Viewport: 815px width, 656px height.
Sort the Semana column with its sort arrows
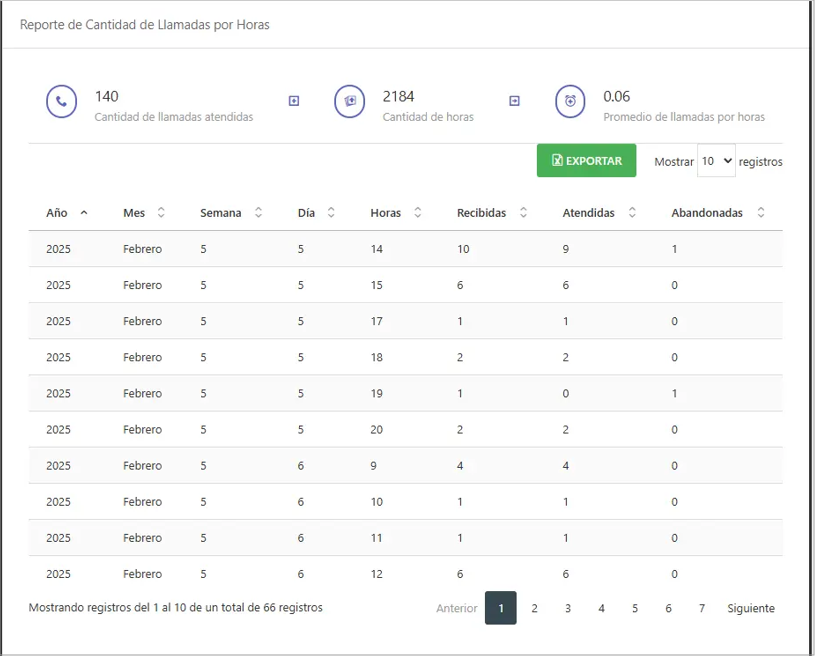[257, 212]
